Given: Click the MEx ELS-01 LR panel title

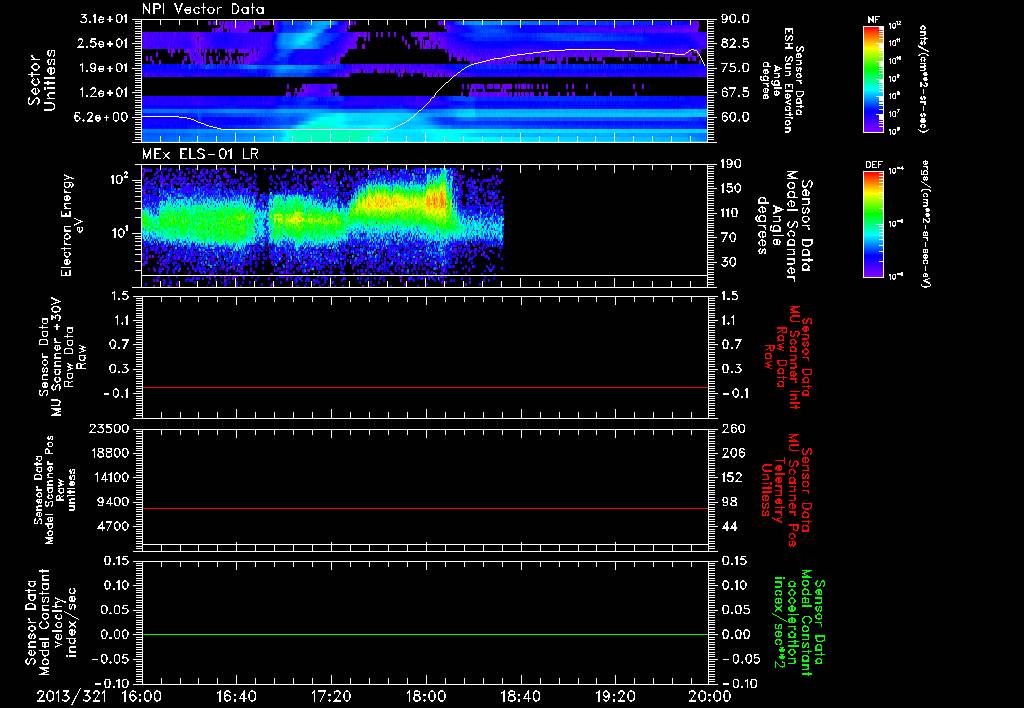Looking at the screenshot, I should [199, 155].
